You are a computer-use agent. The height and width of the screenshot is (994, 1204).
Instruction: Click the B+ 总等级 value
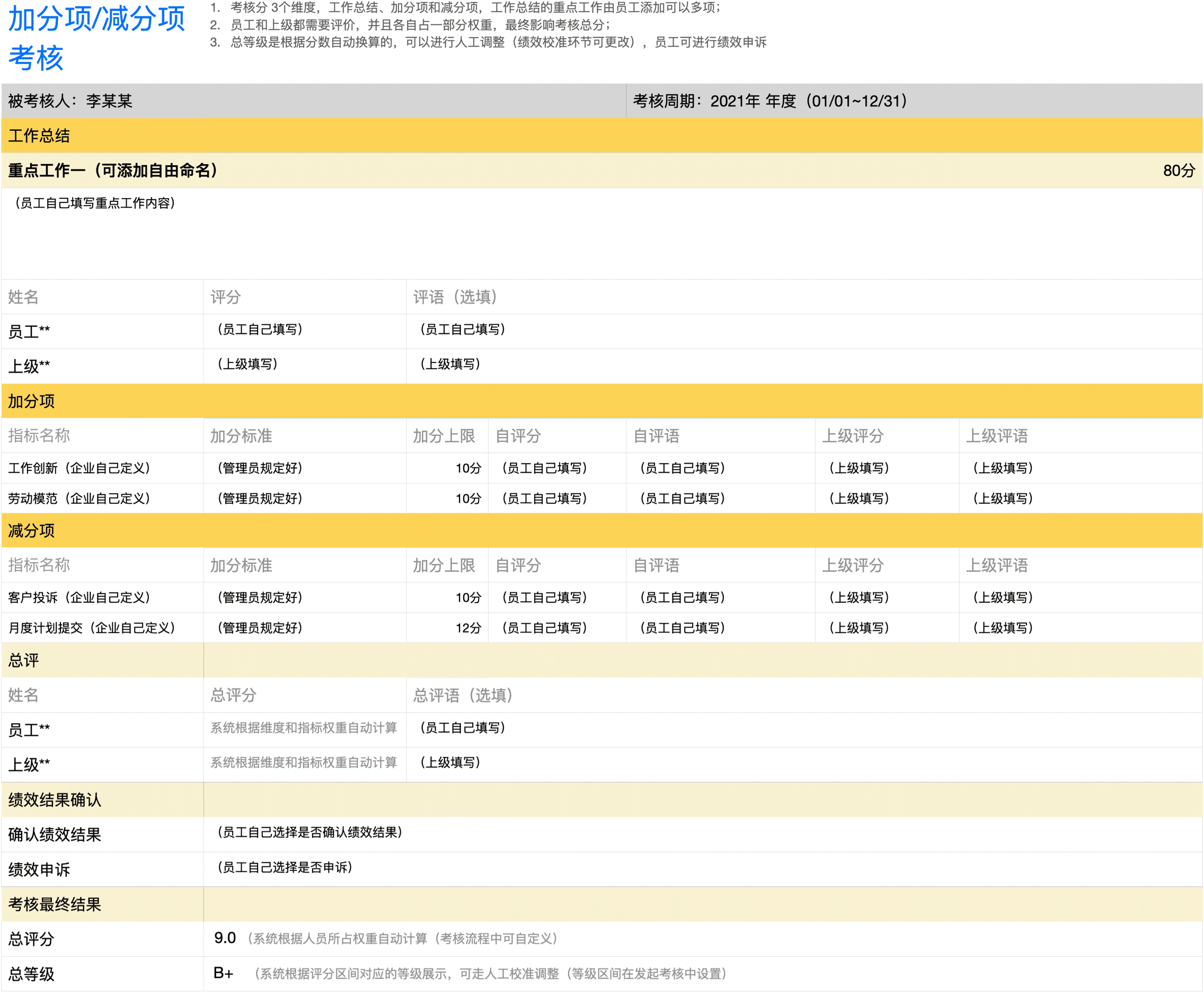pyautogui.click(x=223, y=974)
